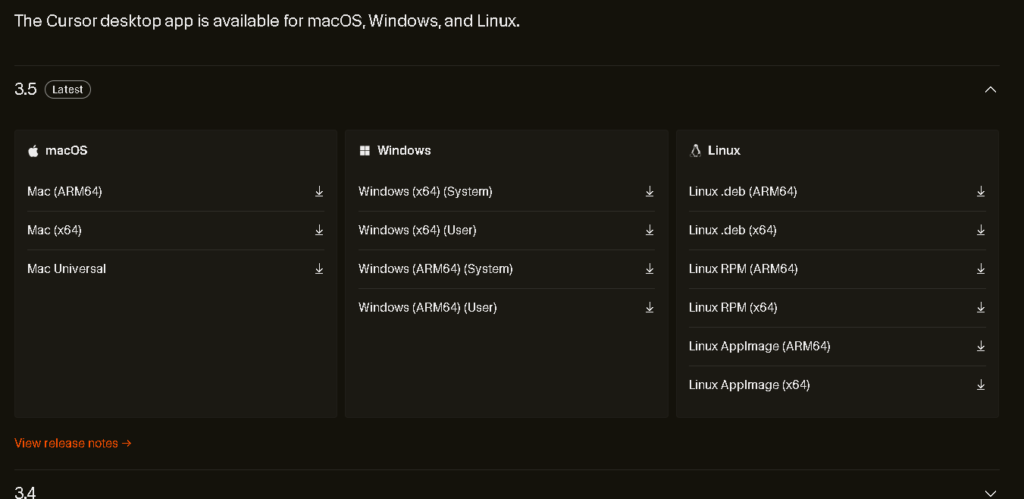Select the Linux RPM (ARM64) label
The height and width of the screenshot is (499, 1024).
743,268
